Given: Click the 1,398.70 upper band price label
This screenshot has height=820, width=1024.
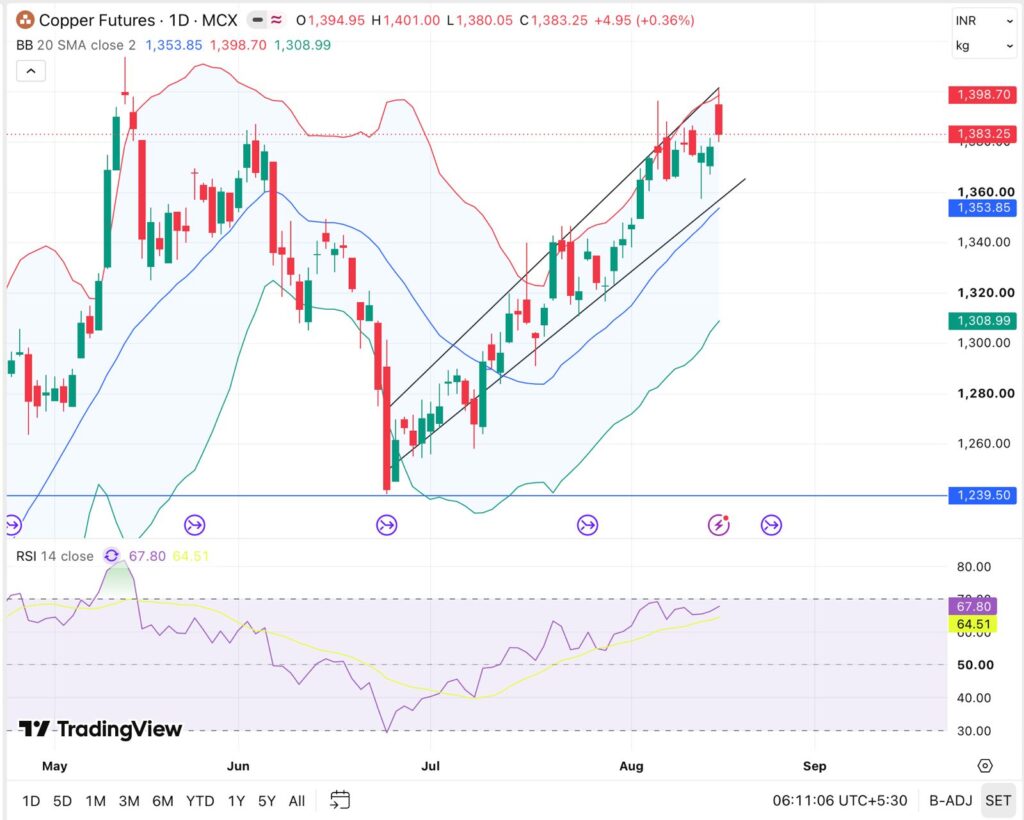Looking at the screenshot, I should point(983,95).
